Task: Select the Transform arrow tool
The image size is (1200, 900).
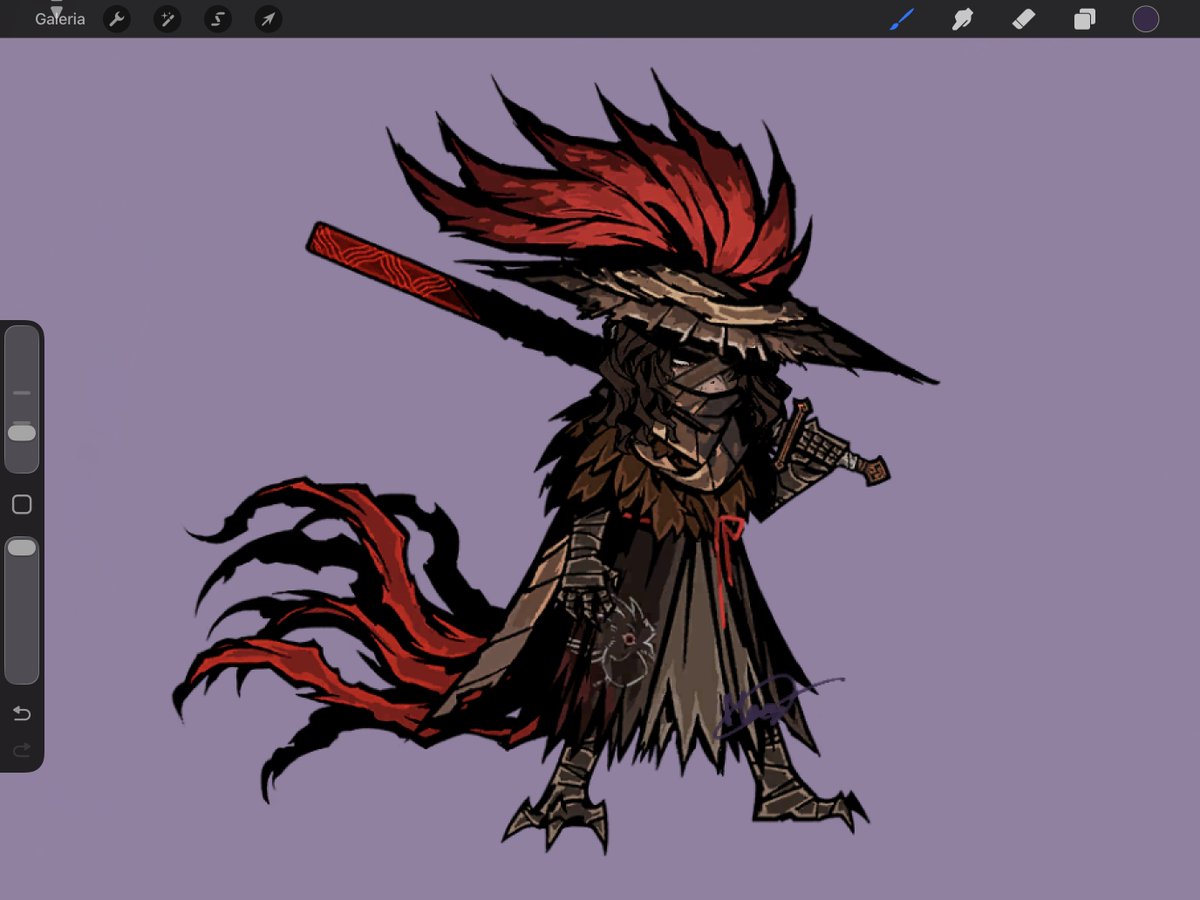Action: click(267, 19)
